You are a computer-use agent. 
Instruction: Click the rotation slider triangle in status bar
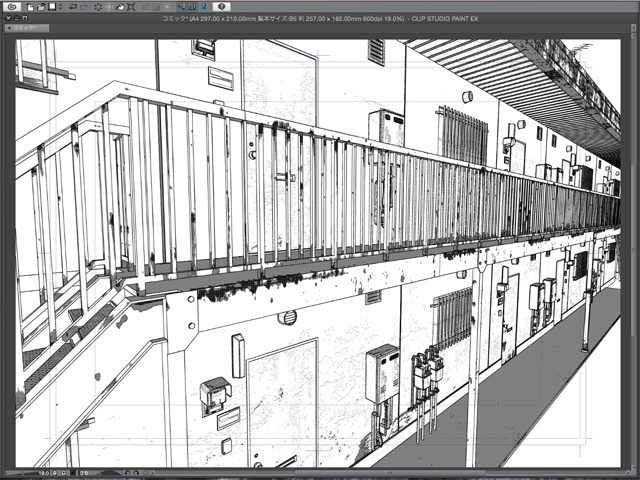pos(109,473)
